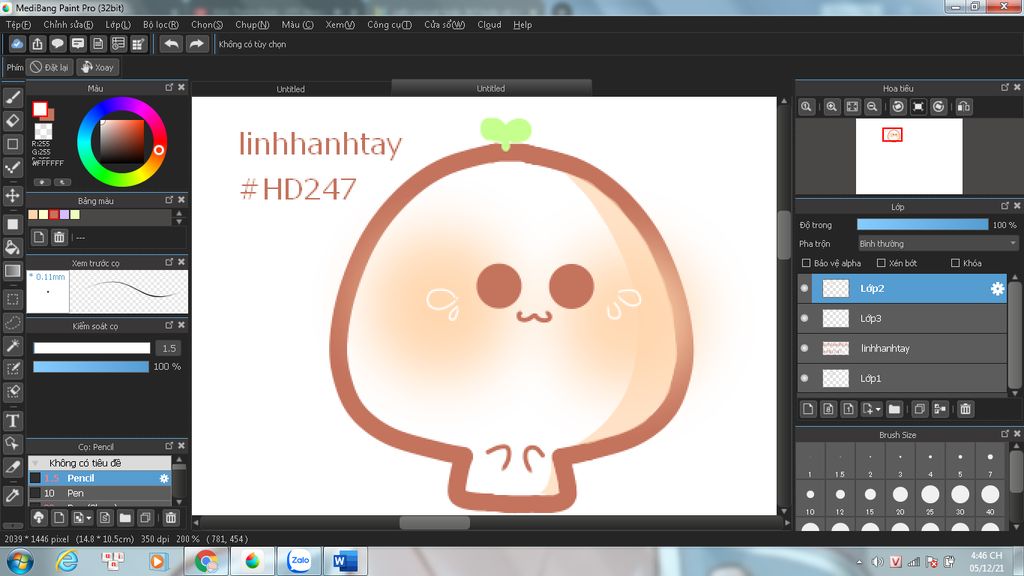1024x576 pixels.
Task: Delete the brush with the trash icon
Action: coord(170,518)
